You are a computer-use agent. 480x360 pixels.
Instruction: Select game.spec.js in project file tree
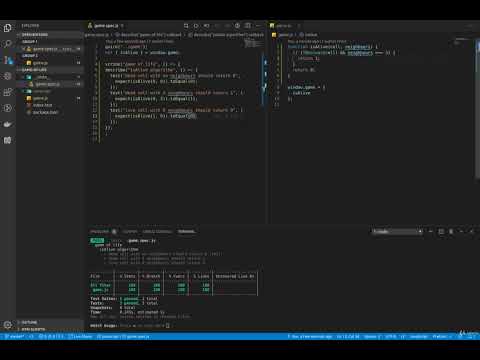point(50,84)
